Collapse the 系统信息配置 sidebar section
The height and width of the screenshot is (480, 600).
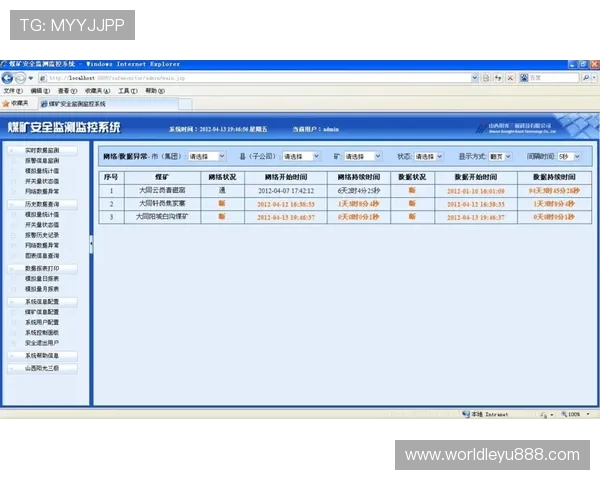tap(42, 302)
